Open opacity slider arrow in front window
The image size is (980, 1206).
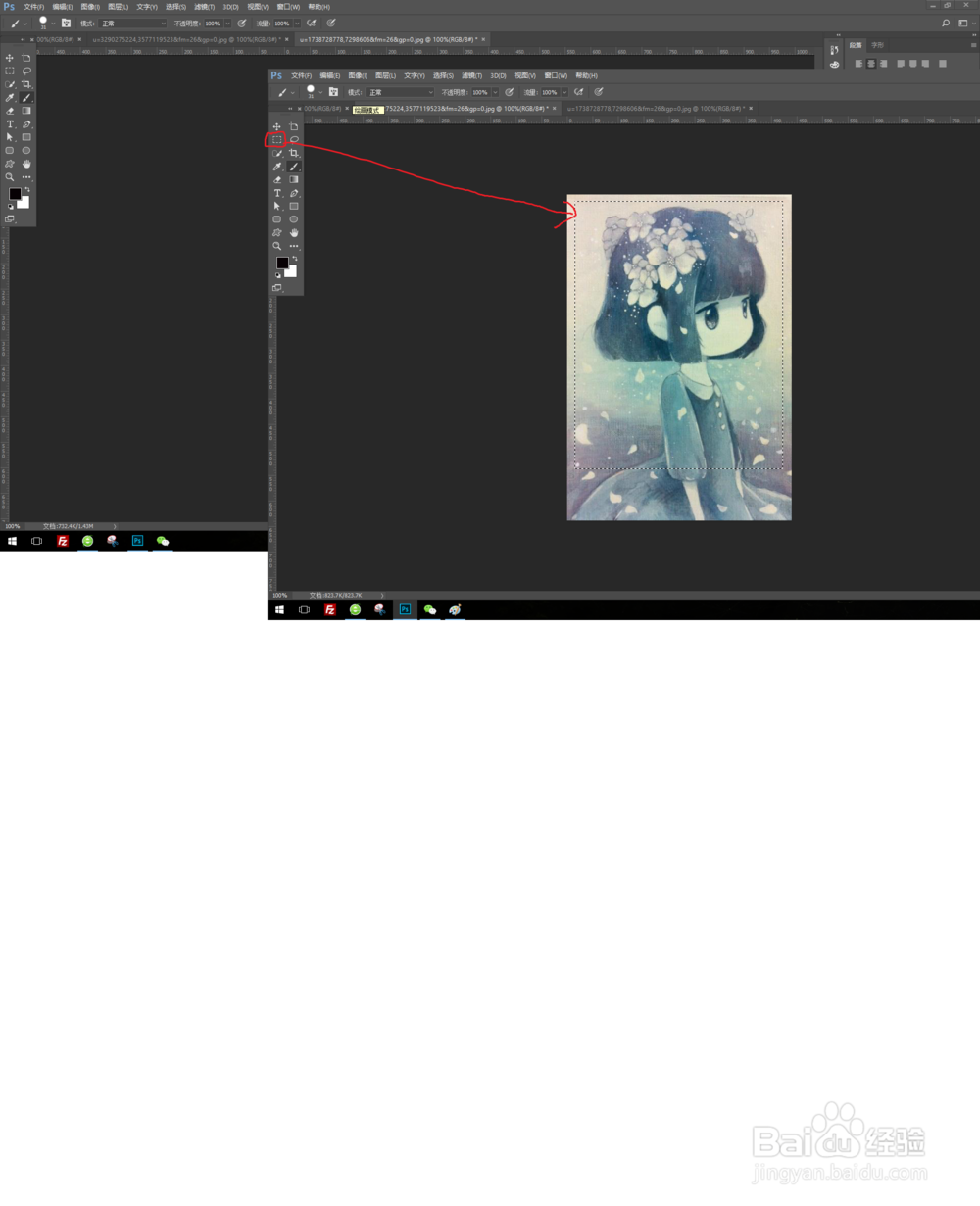(x=495, y=92)
